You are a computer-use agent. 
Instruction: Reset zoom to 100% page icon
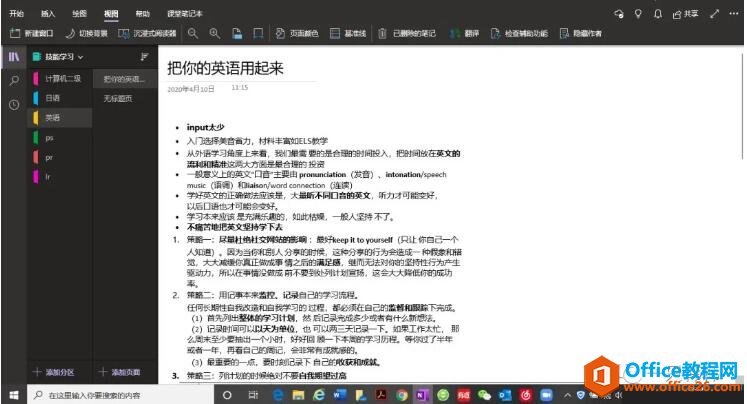(237, 33)
